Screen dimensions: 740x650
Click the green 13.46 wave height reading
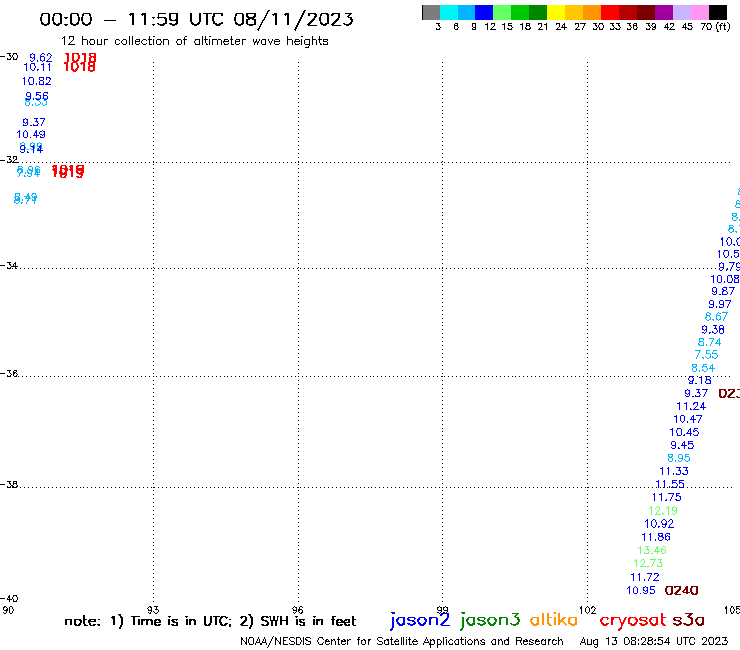tap(652, 550)
